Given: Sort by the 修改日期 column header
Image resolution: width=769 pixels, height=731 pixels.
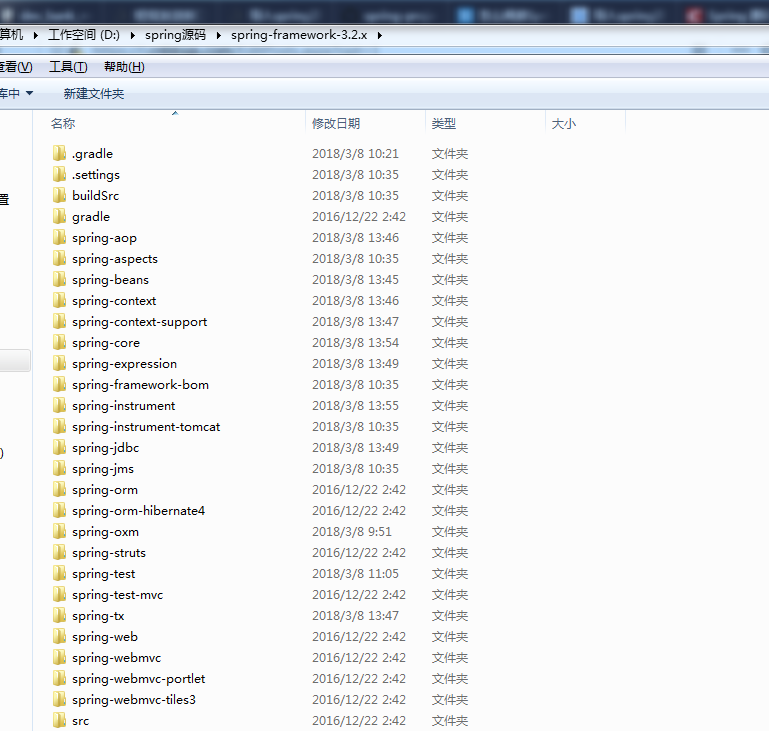Looking at the screenshot, I should 336,124.
